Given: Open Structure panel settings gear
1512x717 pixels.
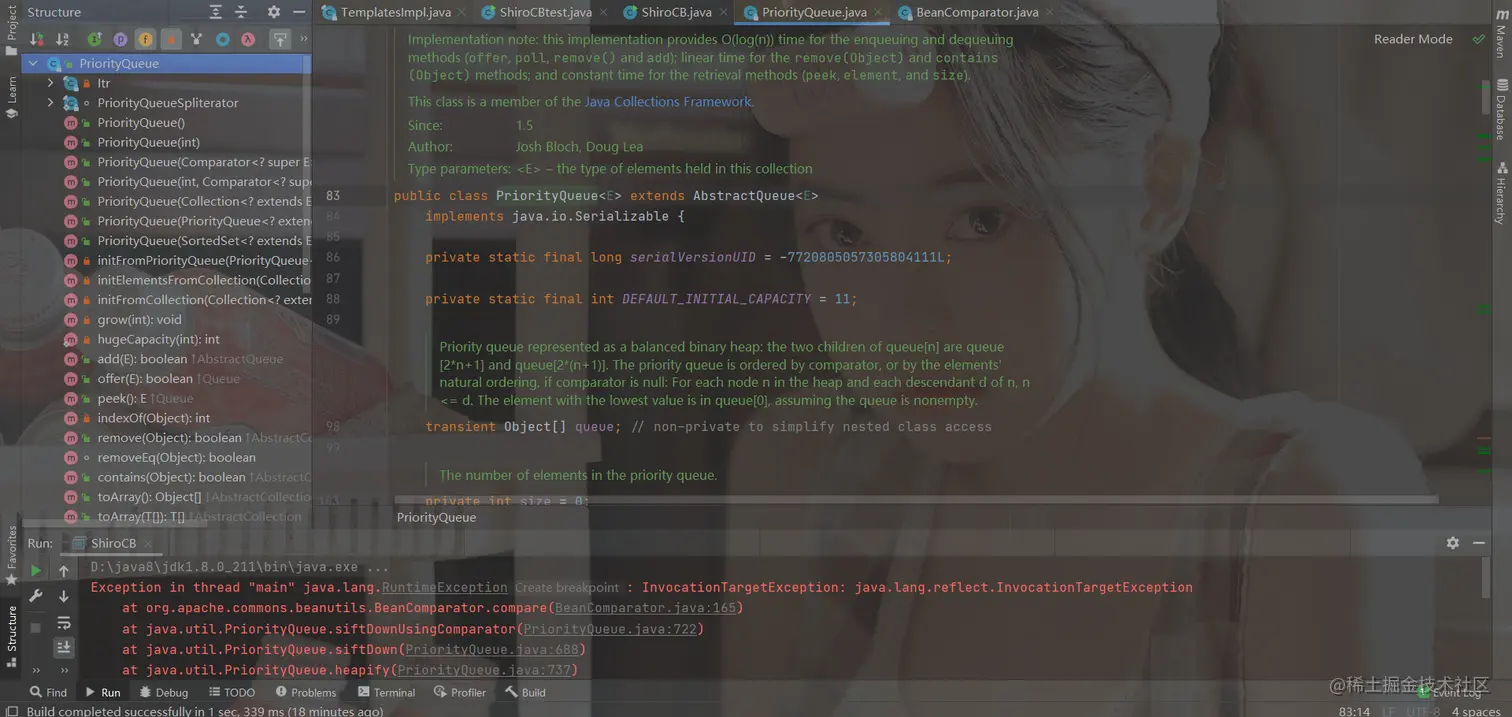Looking at the screenshot, I should click(x=274, y=12).
